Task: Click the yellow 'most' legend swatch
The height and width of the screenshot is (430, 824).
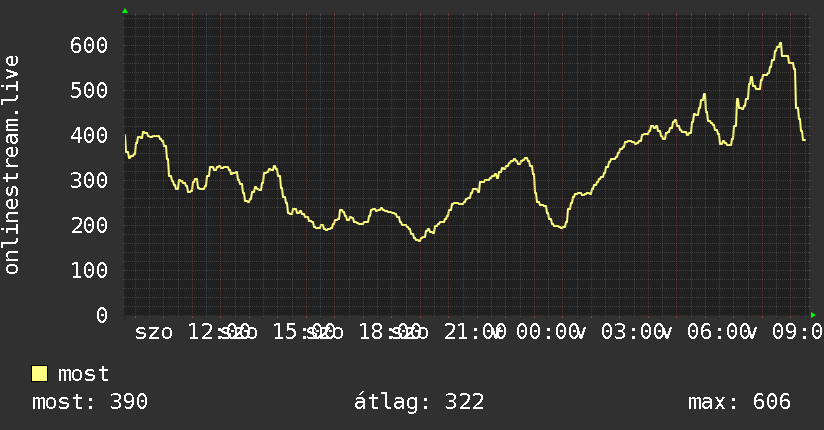Action: point(39,374)
